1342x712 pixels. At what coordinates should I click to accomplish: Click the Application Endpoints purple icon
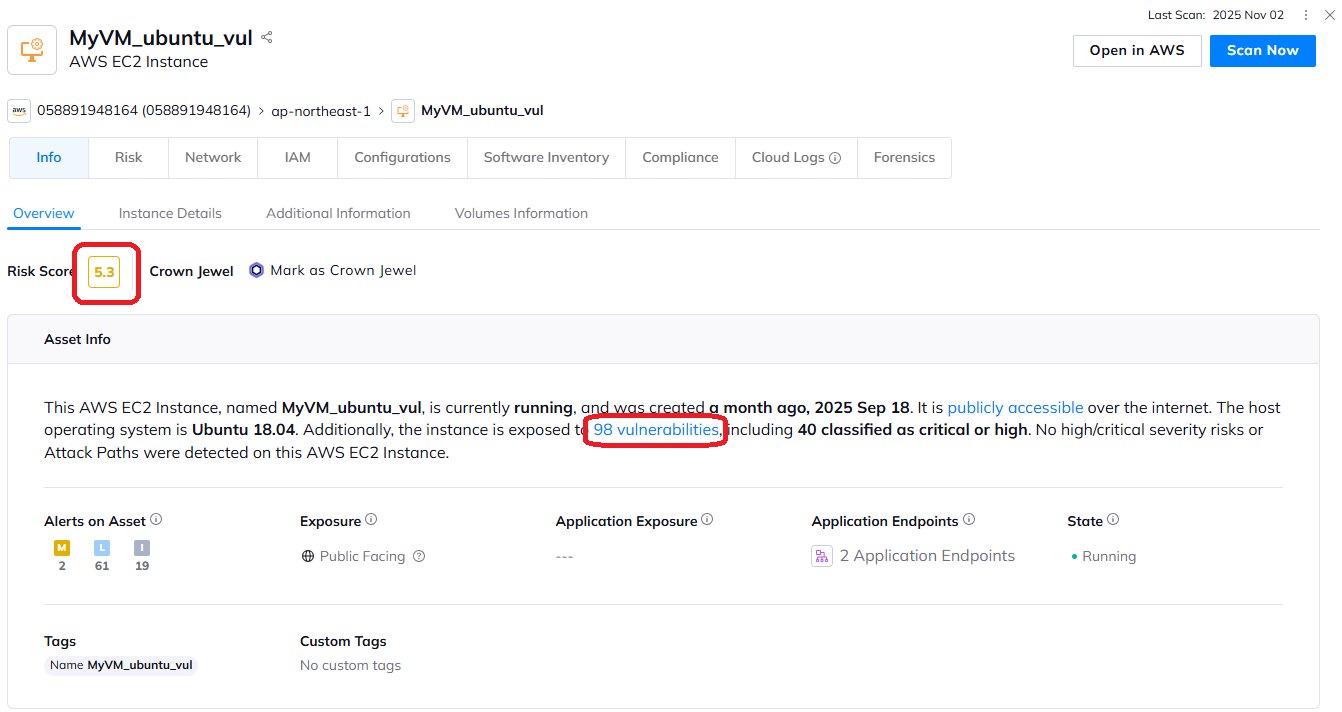(822, 556)
